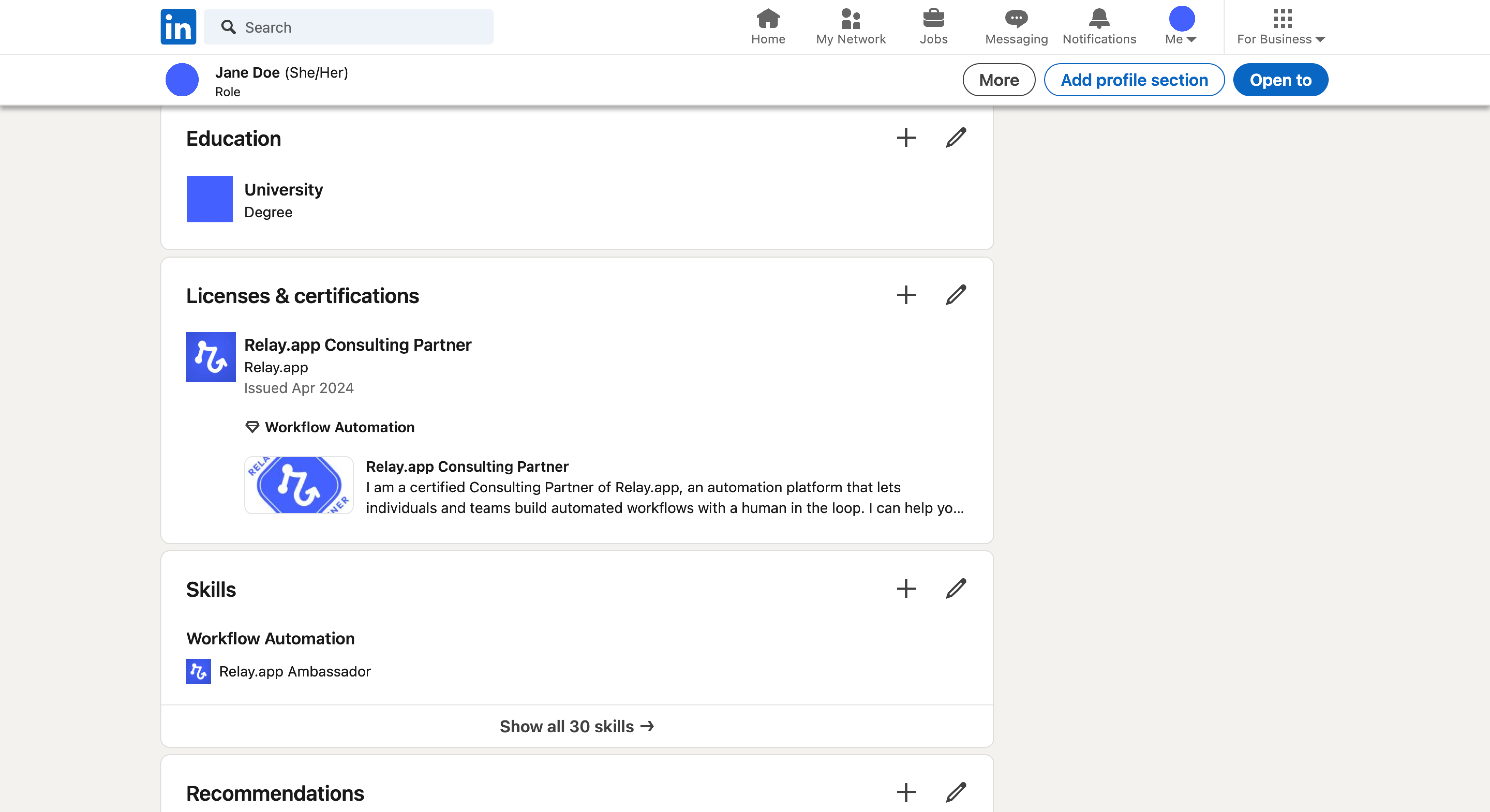Click the LinkedIn logo icon
This screenshot has height=812, width=1490.
[x=178, y=27]
